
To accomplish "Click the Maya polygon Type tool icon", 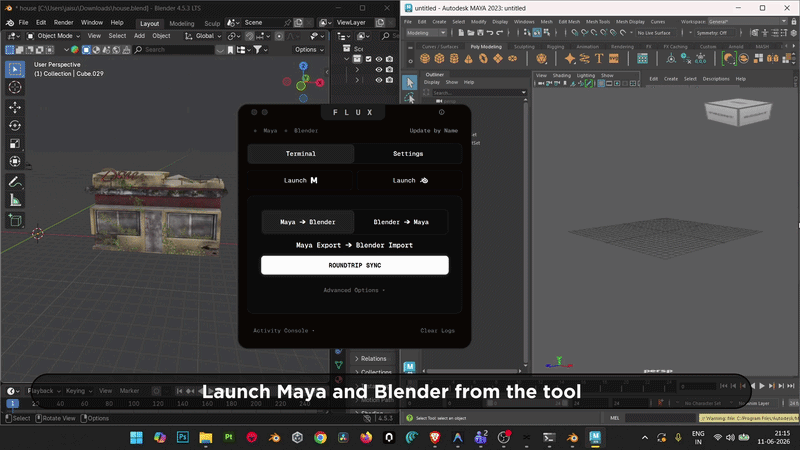I will (x=599, y=59).
